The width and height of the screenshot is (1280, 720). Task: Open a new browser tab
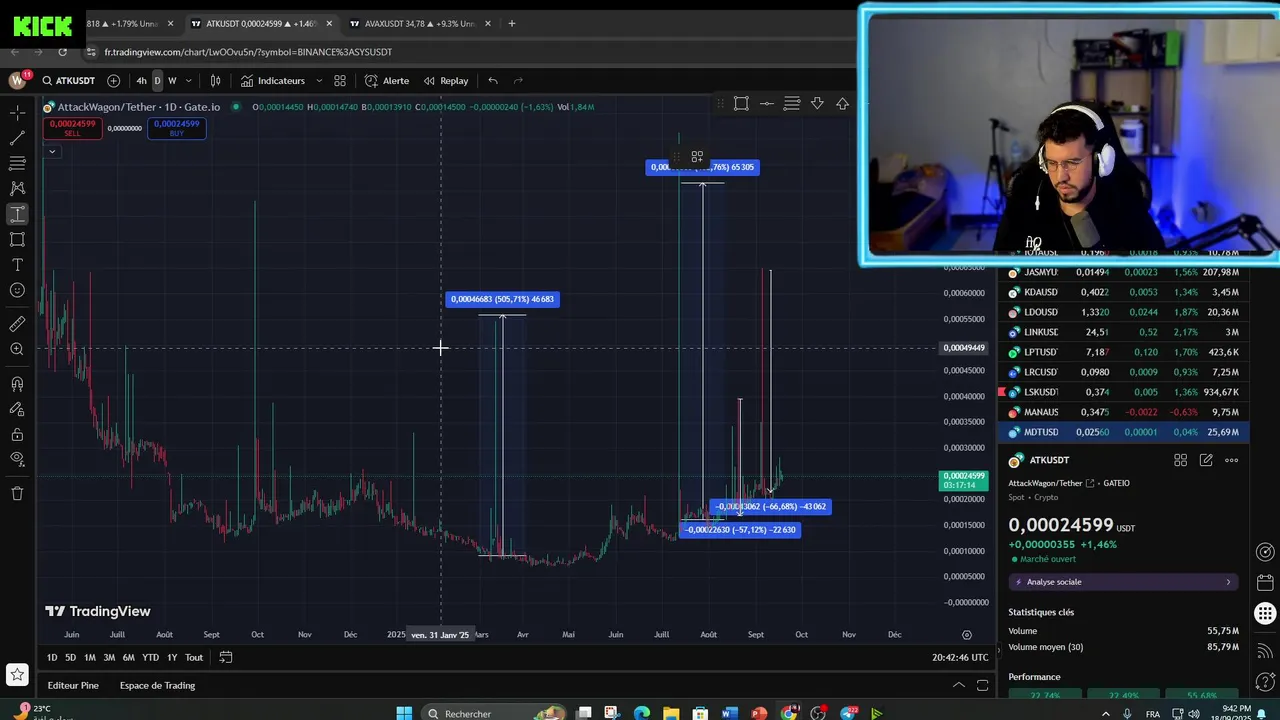click(512, 23)
